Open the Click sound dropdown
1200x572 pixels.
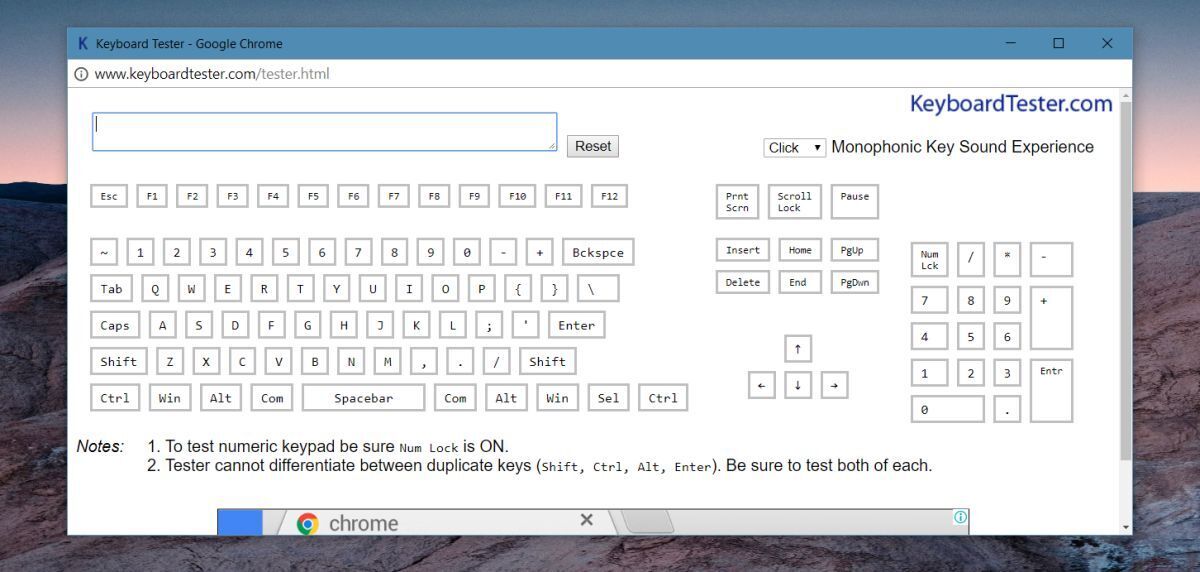point(795,147)
